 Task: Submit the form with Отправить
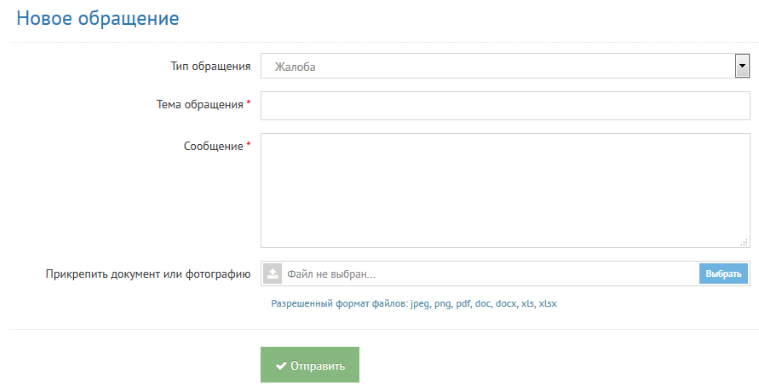310,365
